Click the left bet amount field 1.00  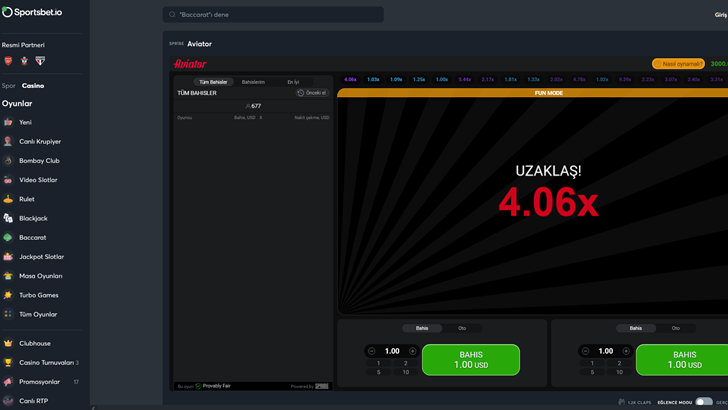(392, 351)
